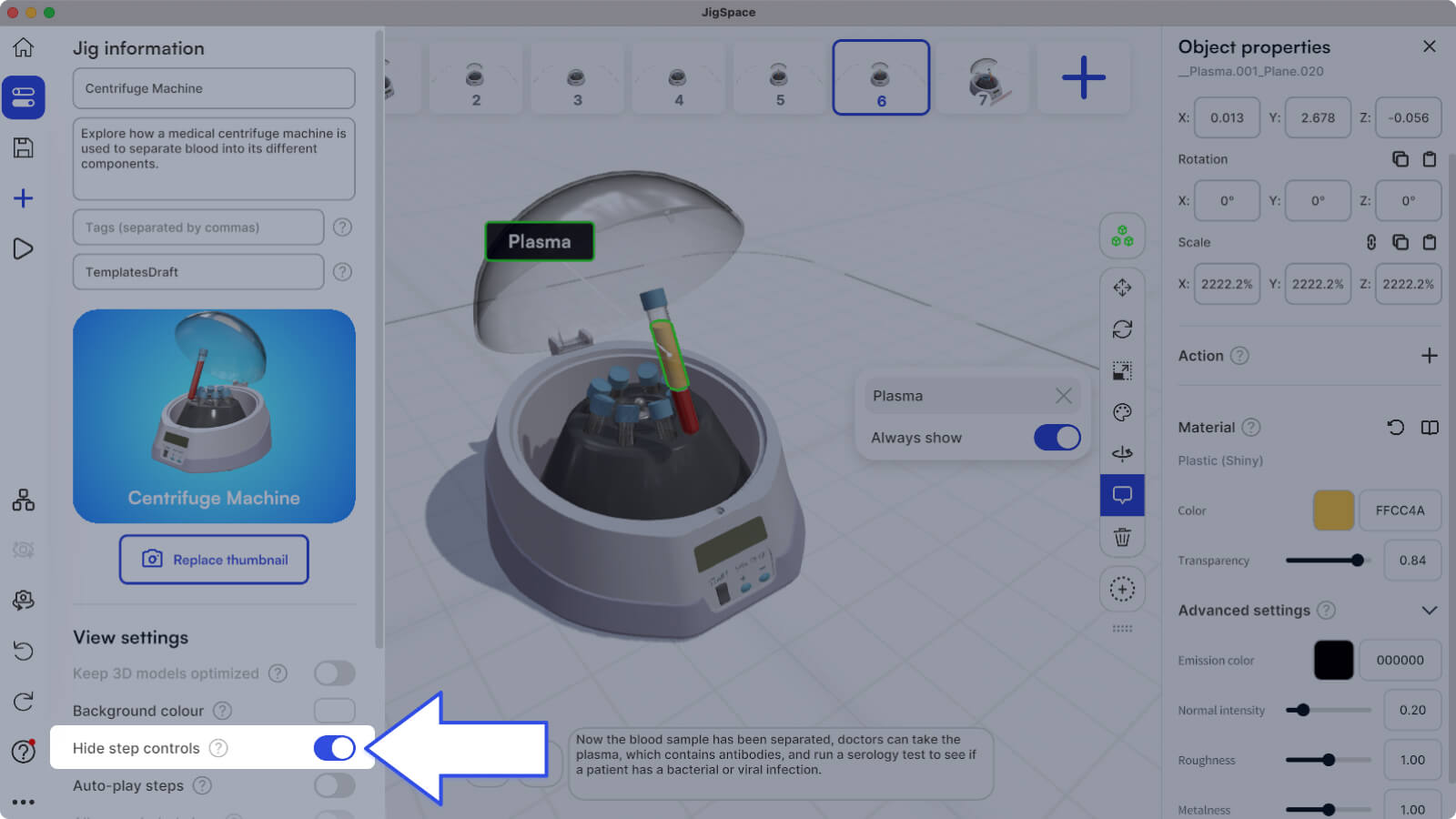Screen dimensions: 1456x819
Task: Enable Keep 3D models optimized toggle
Action: (x=334, y=673)
